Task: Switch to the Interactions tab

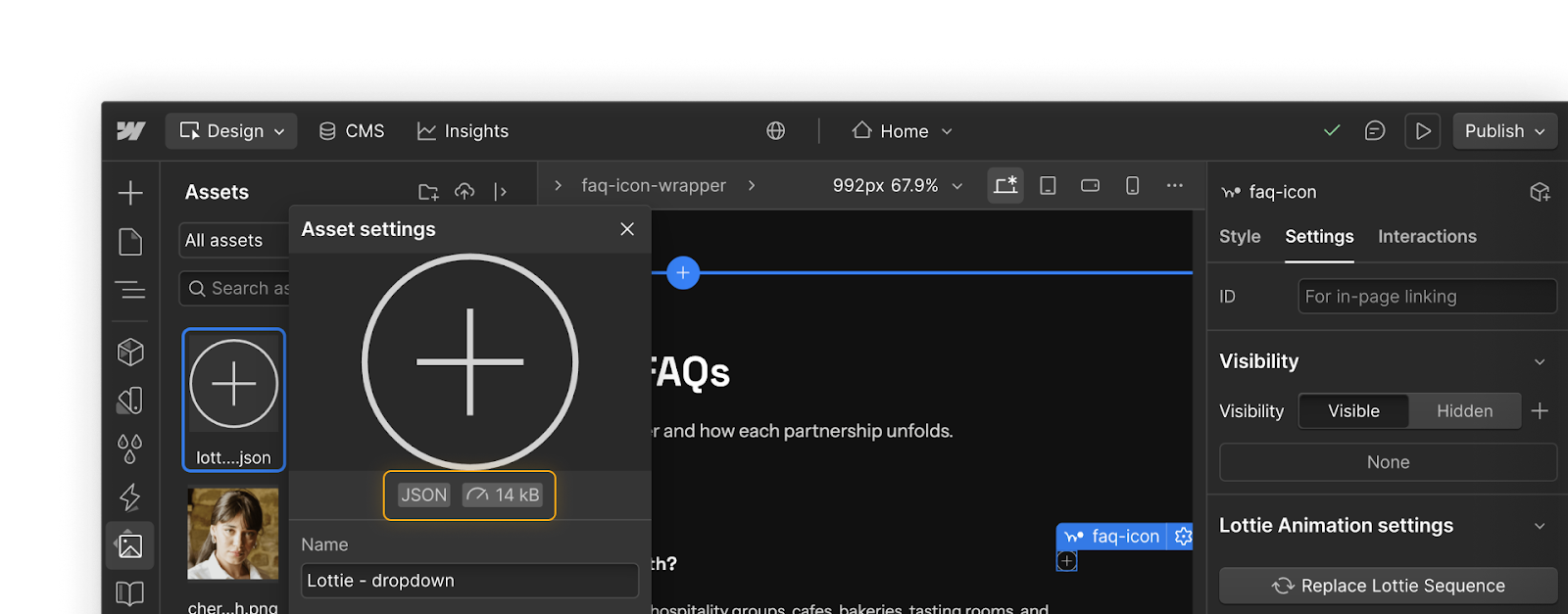Action: click(x=1427, y=236)
